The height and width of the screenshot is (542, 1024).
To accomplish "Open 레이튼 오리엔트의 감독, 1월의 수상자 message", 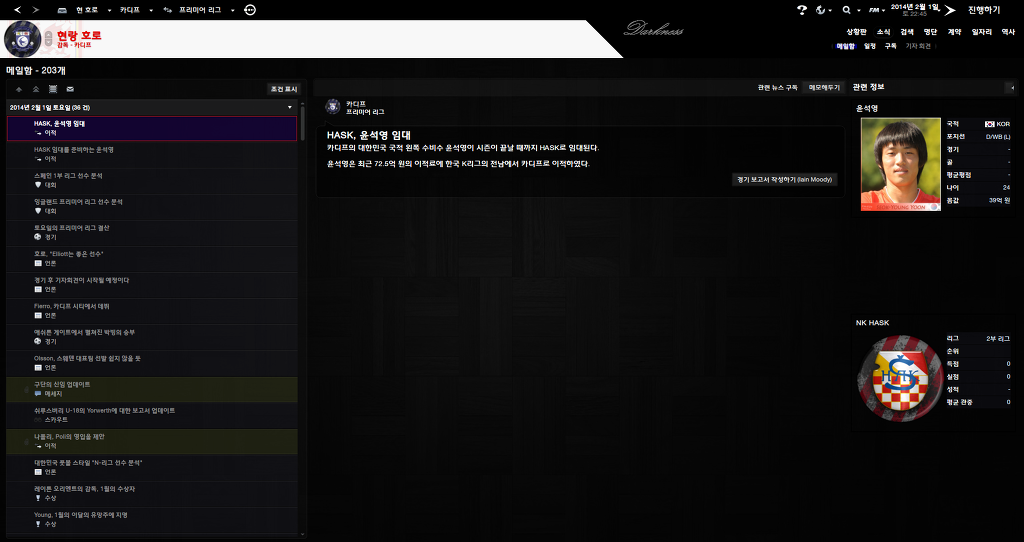I will tap(152, 494).
